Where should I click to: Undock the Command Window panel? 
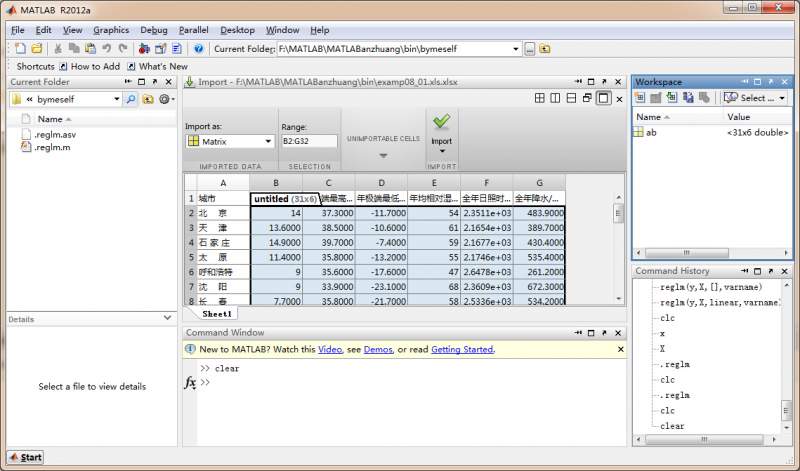tap(605, 333)
